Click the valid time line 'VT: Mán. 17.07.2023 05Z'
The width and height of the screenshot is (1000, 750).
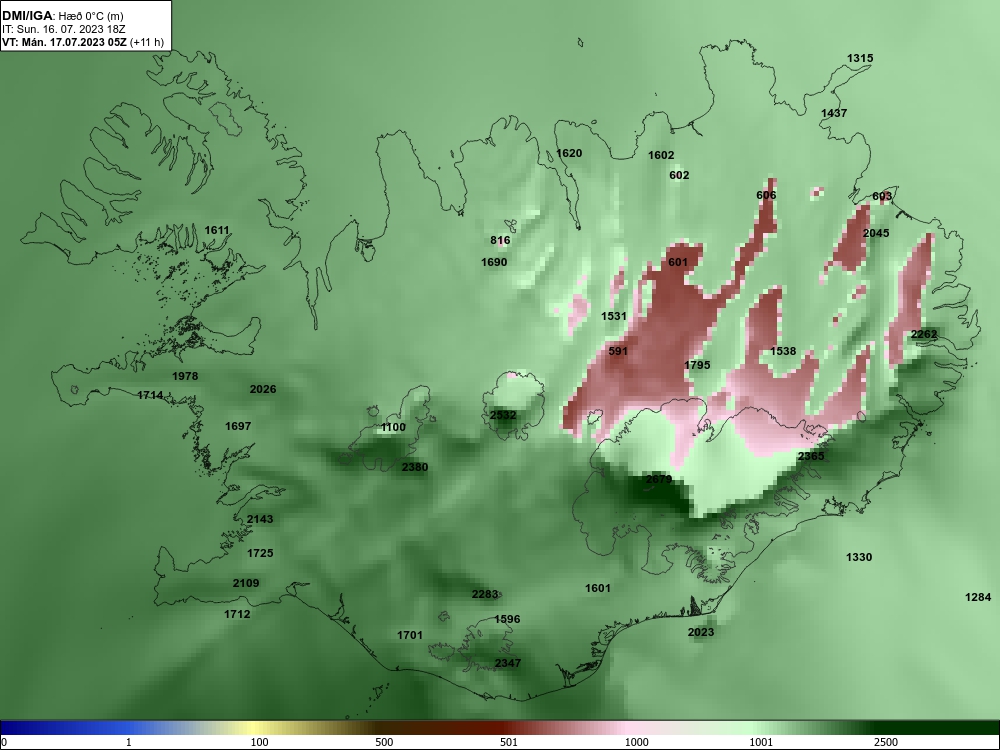tap(64, 43)
